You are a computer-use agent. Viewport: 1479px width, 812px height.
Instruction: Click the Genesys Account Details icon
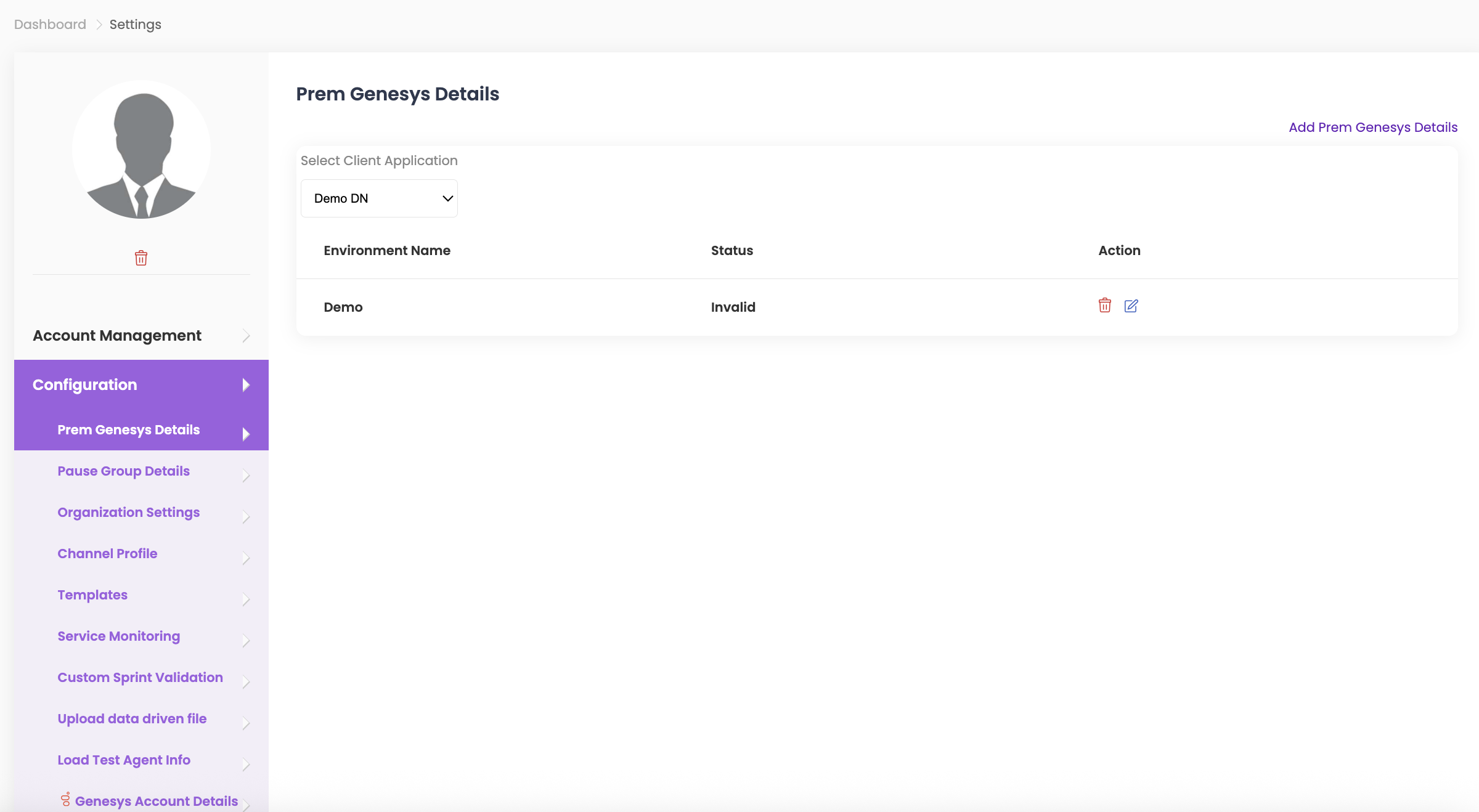point(65,800)
